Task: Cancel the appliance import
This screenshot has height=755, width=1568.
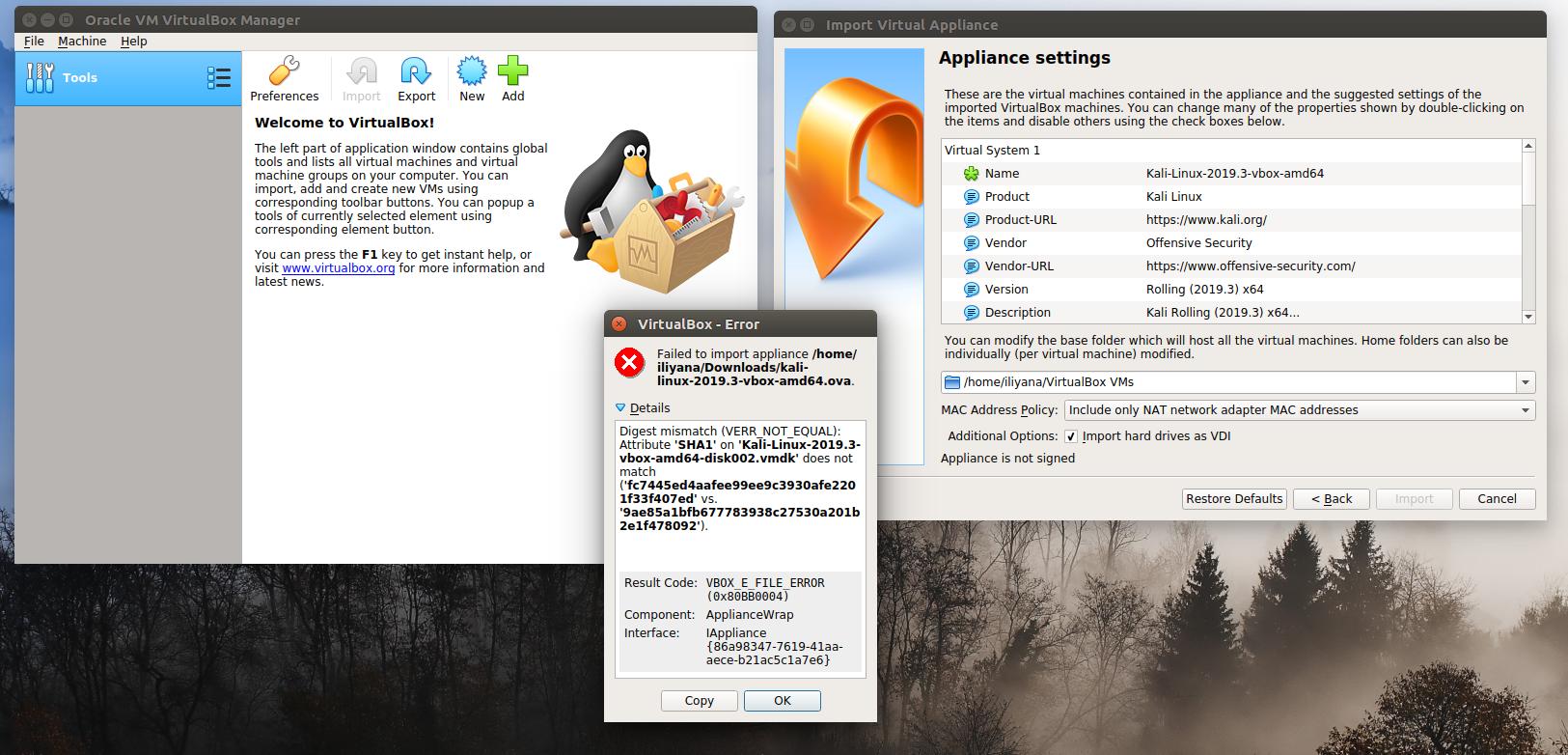Action: click(x=1497, y=499)
